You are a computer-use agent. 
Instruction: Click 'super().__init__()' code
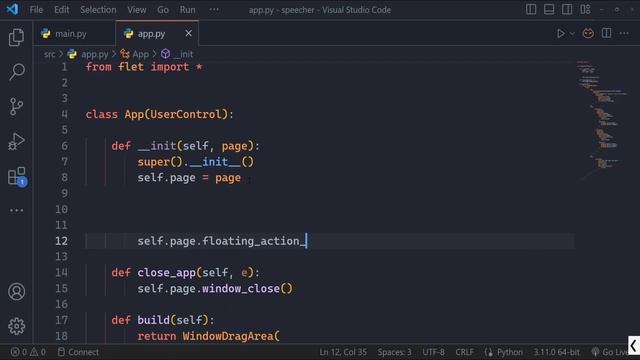click(196, 162)
